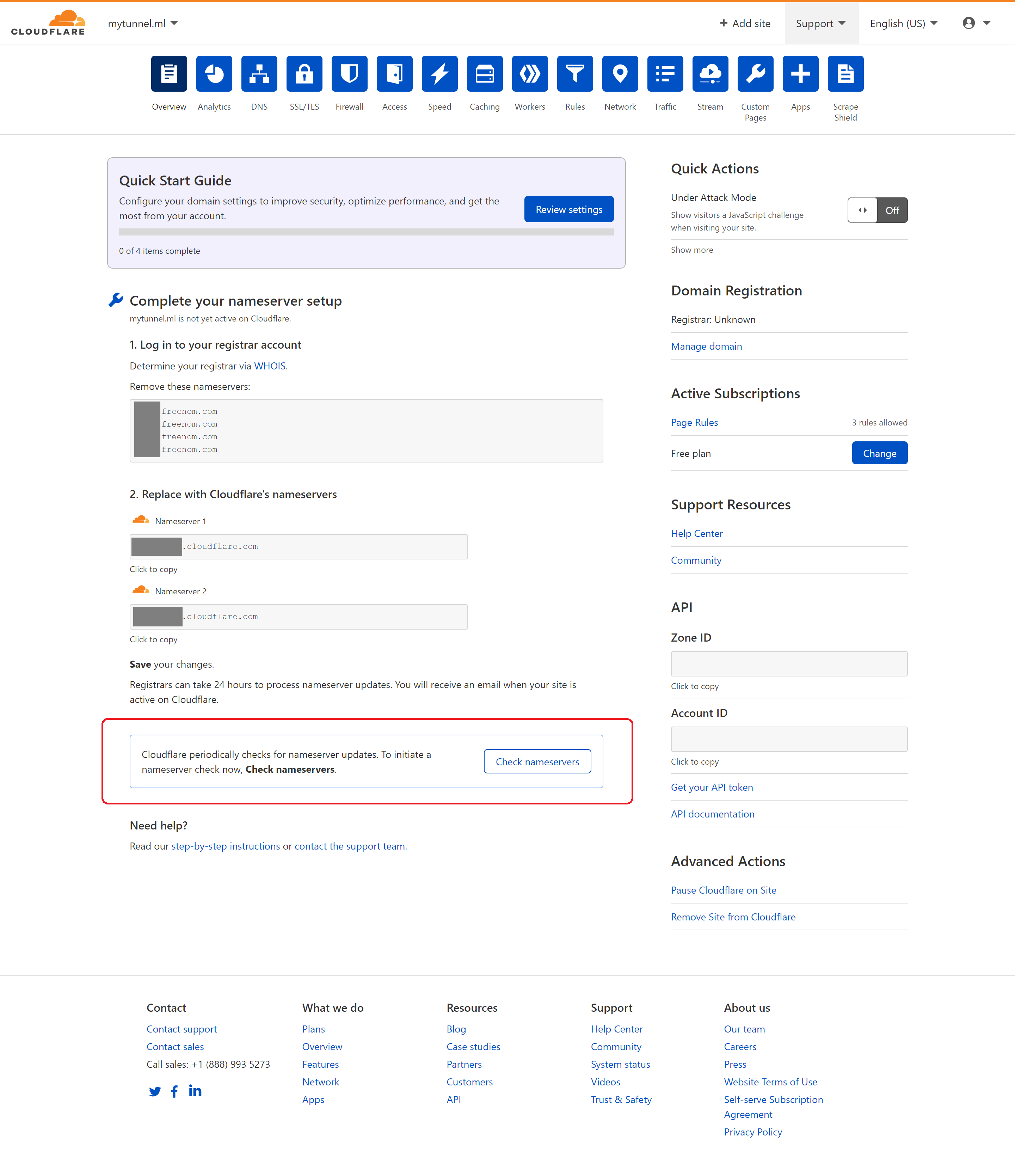Open Manage domain link
The height and width of the screenshot is (1176, 1015).
[x=706, y=346]
